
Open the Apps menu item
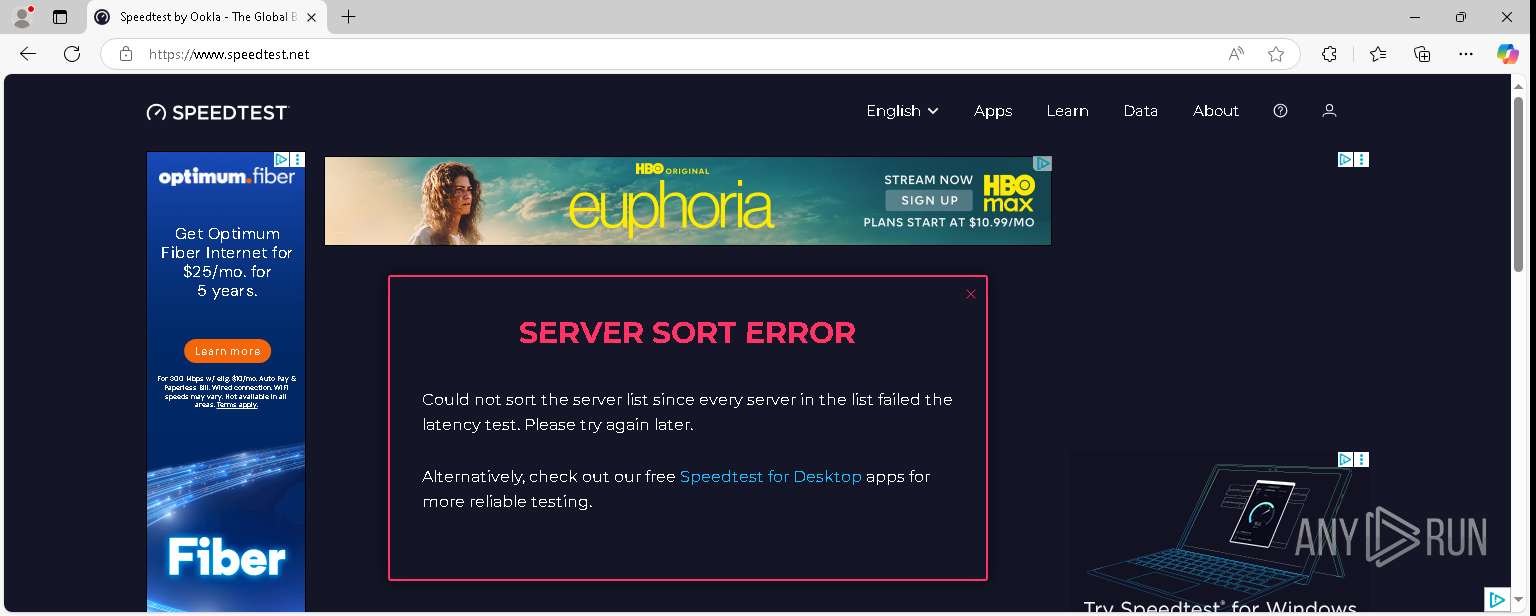(x=993, y=111)
